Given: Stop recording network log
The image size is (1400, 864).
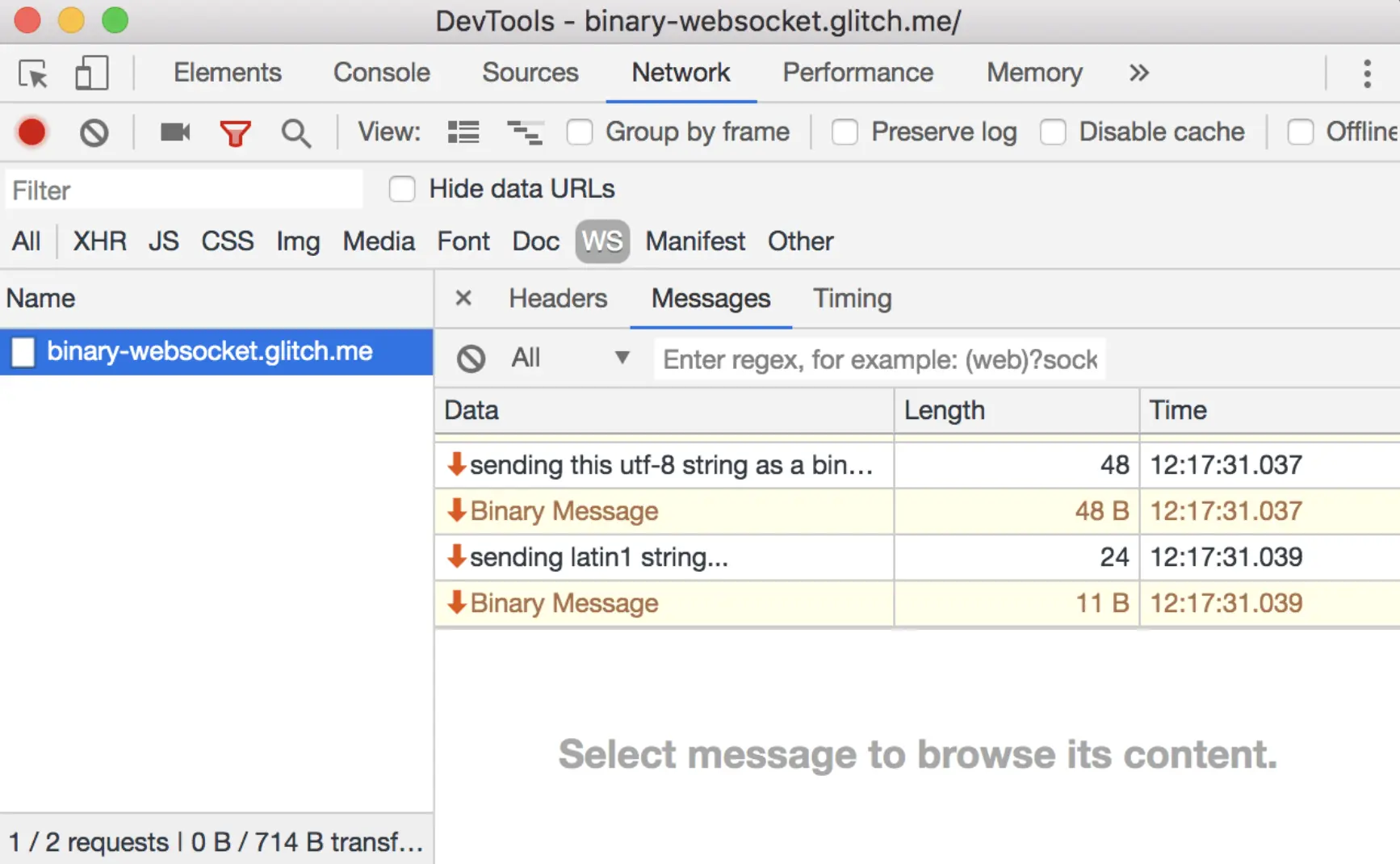Looking at the screenshot, I should [32, 132].
